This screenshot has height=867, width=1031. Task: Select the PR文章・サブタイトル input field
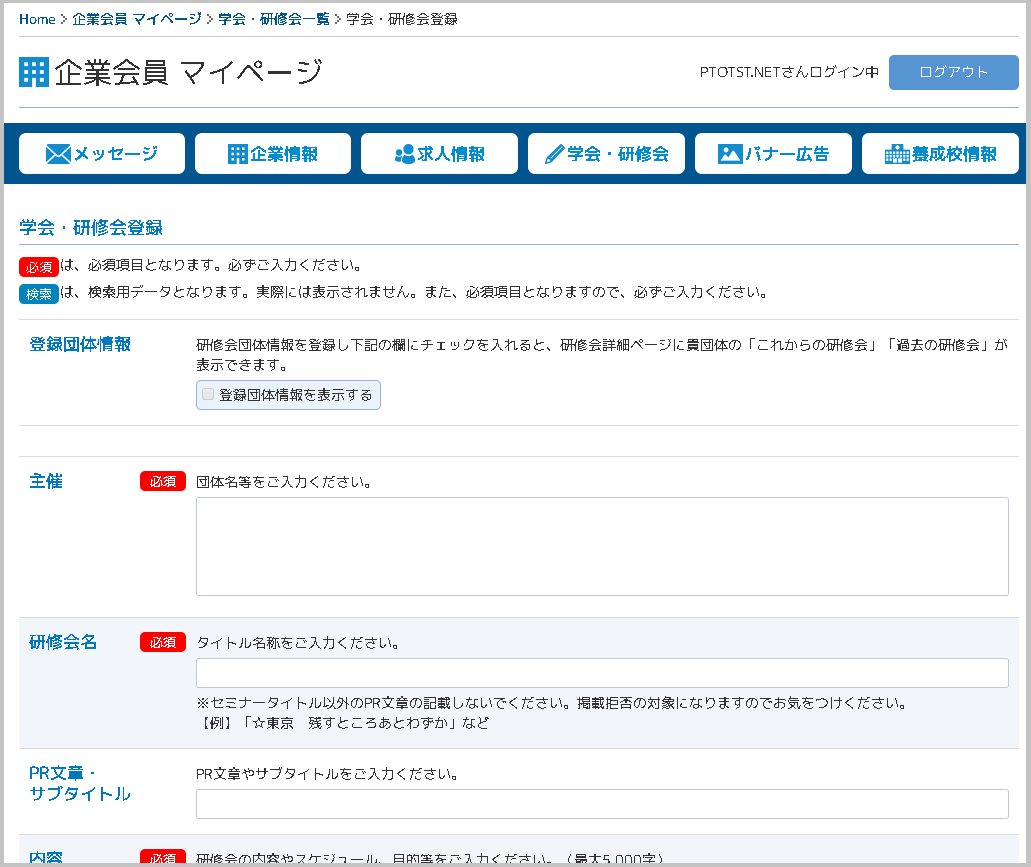tap(602, 804)
